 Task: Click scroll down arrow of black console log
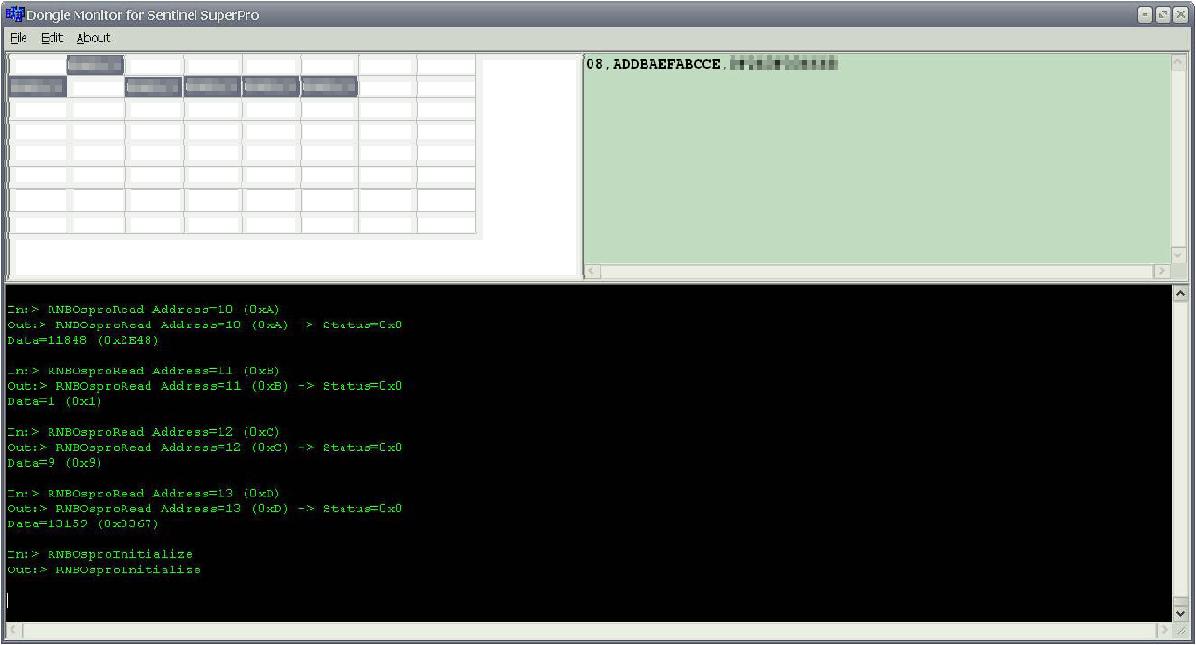coord(1179,612)
